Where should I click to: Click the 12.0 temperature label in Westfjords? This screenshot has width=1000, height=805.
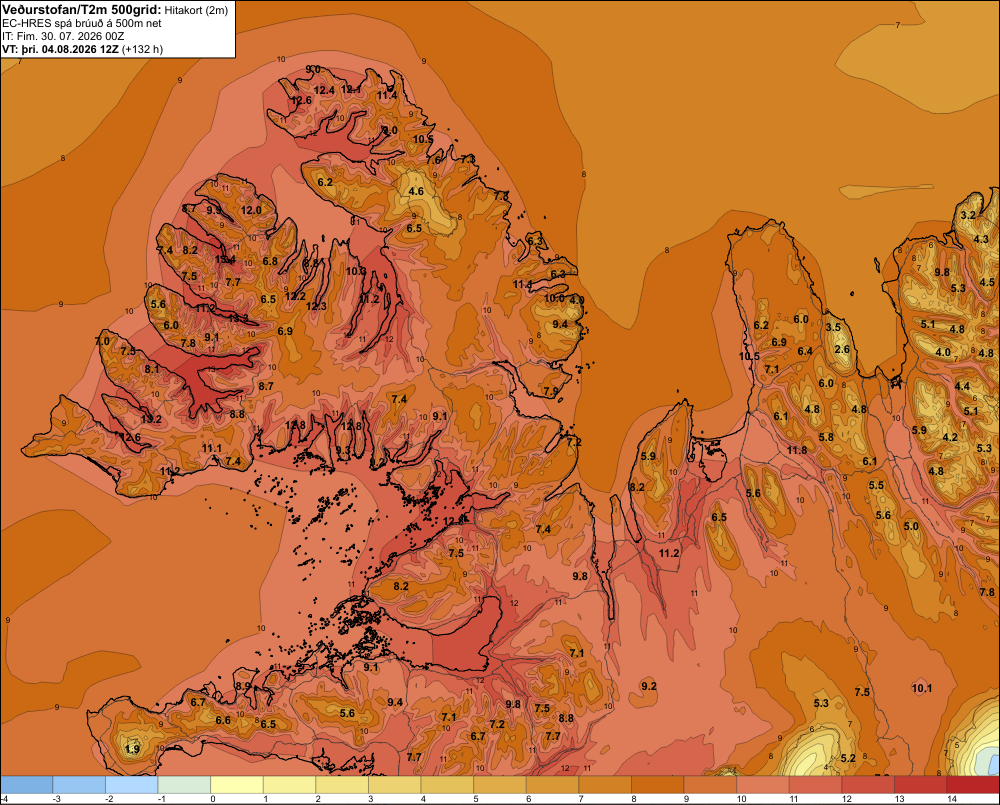pyautogui.click(x=251, y=210)
